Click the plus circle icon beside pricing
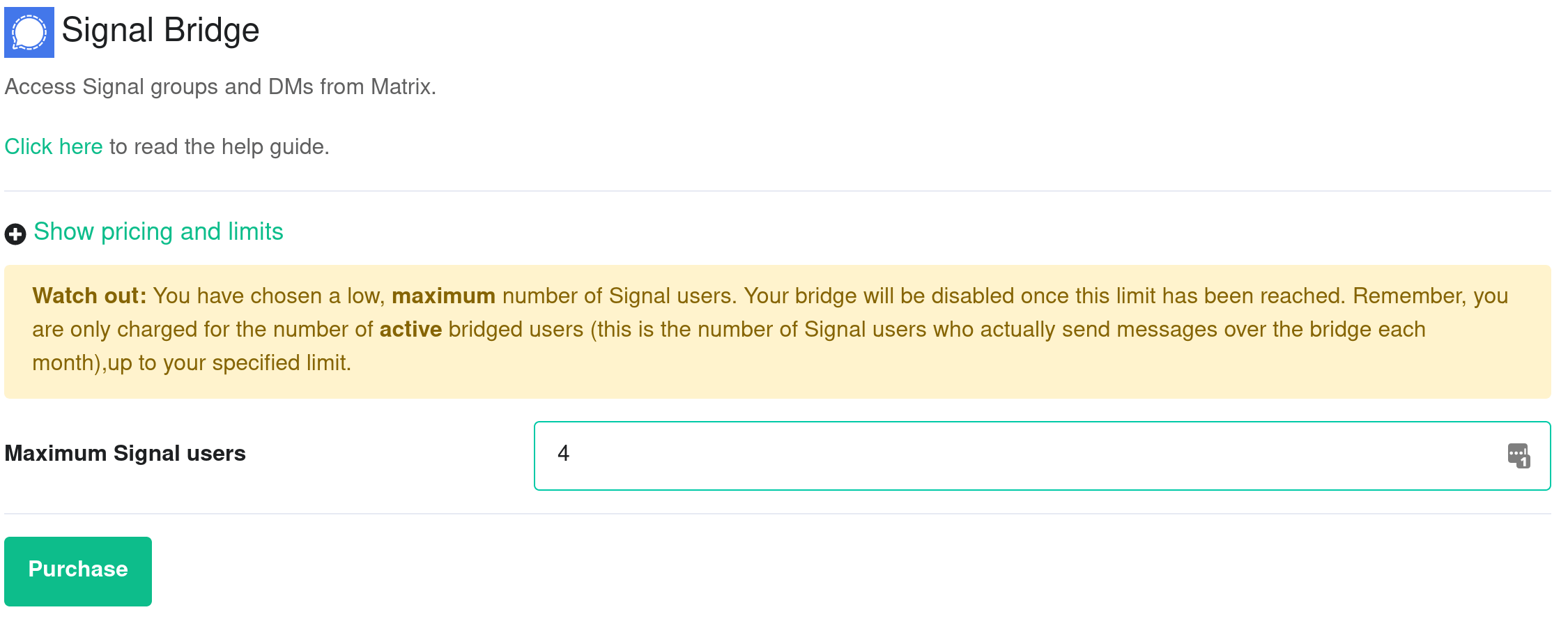This screenshot has height=619, width=1568. coord(15,234)
